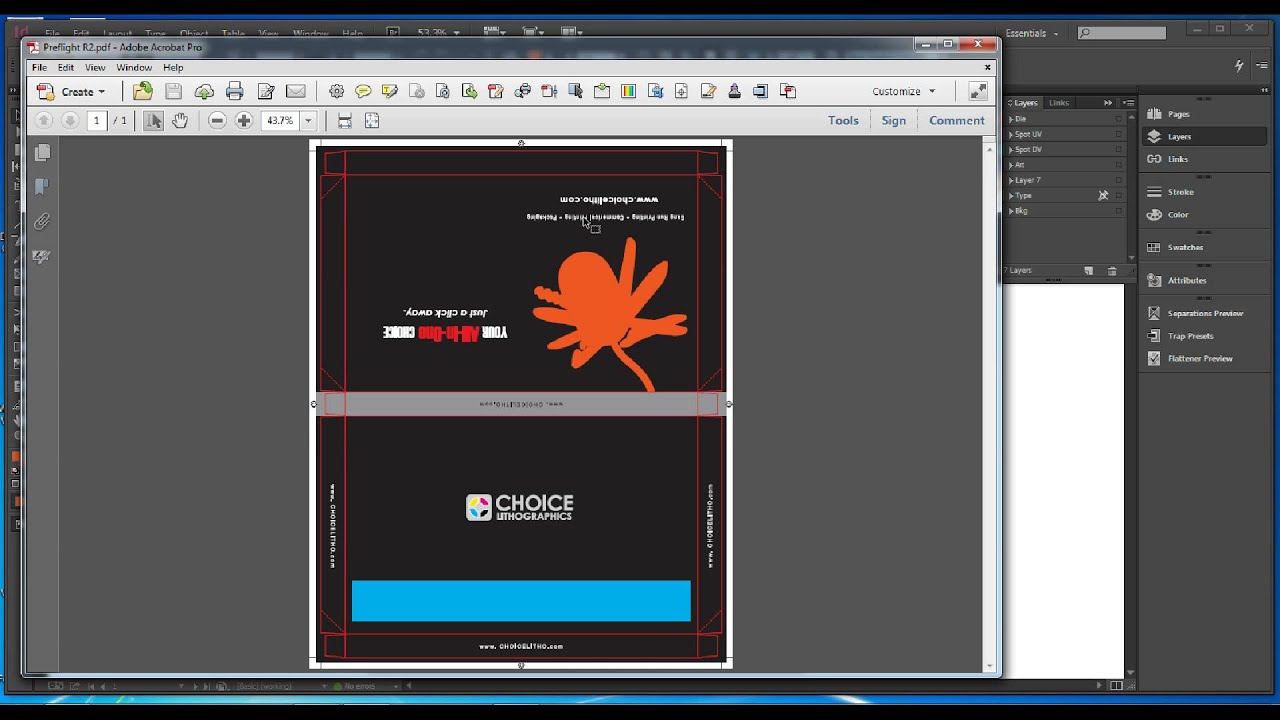This screenshot has width=1280, height=720.
Task: Toggle pen lock icon on Type layer
Action: [1103, 195]
